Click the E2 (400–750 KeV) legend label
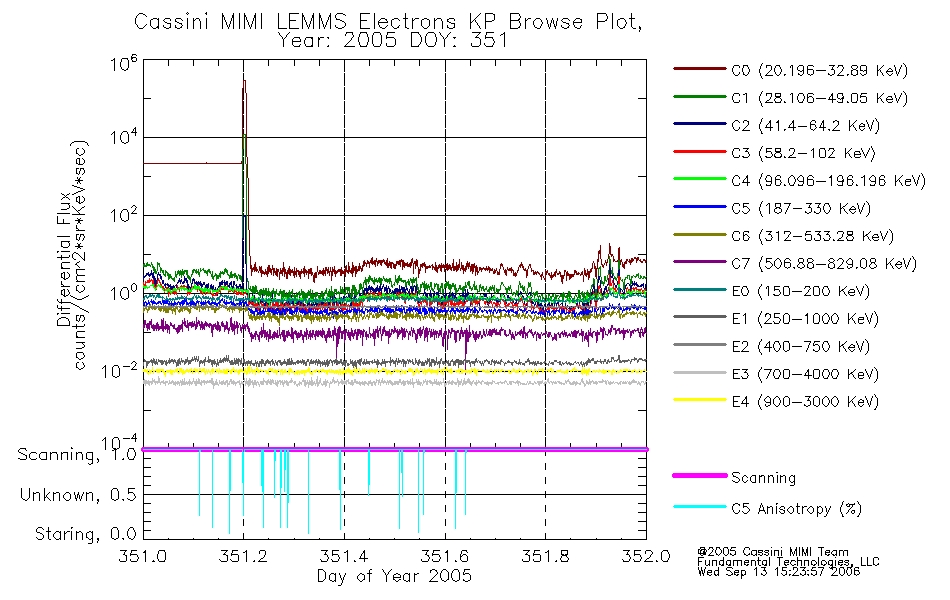 pos(800,347)
